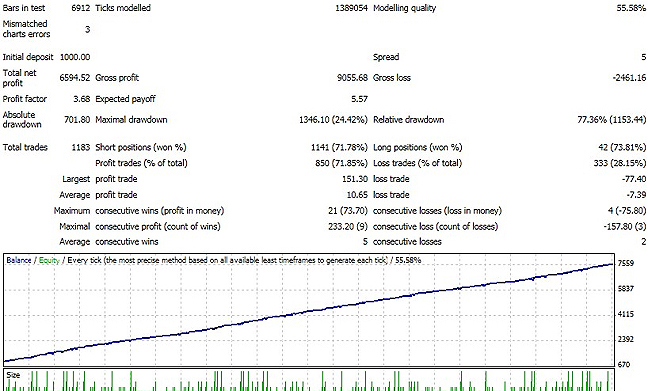Click the Expected payoff value 5.57
Image resolution: width=648 pixels, height=391 pixels.
(x=359, y=99)
